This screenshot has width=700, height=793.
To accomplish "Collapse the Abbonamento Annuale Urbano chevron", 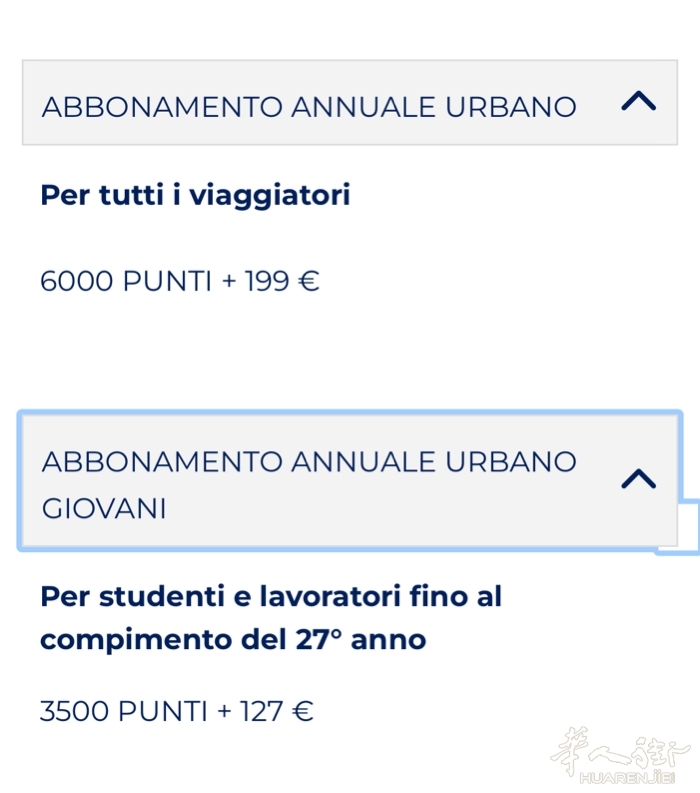I will pyautogui.click(x=638, y=101).
